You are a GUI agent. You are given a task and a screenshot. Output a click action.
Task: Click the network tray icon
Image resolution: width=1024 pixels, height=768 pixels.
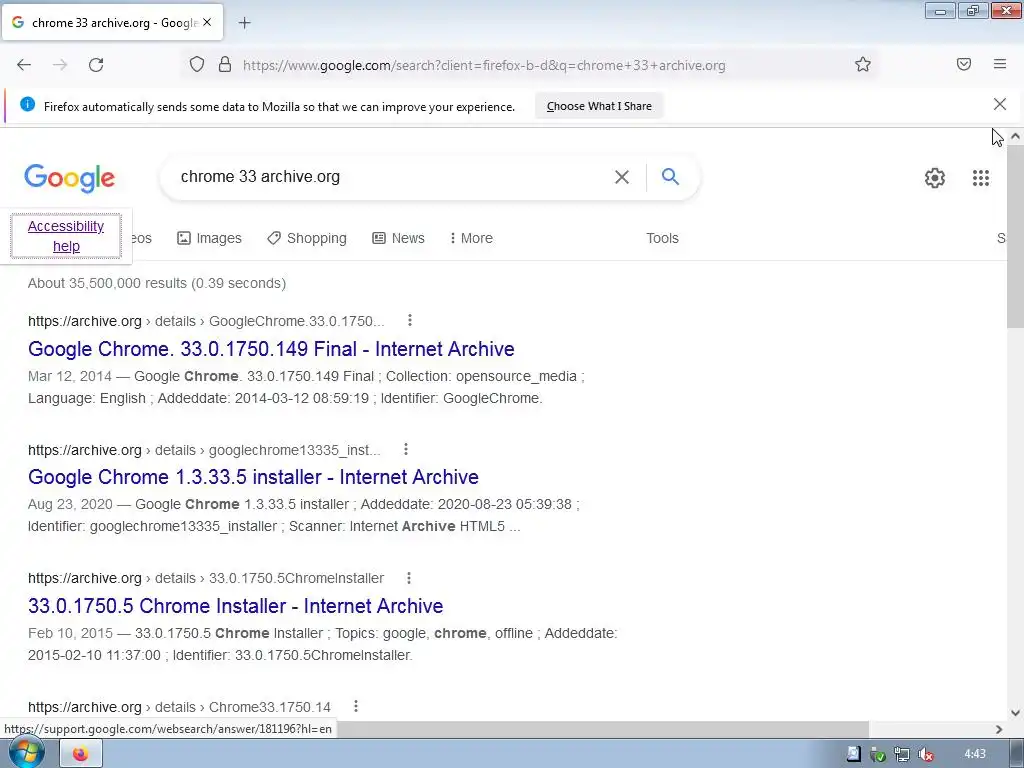click(x=901, y=754)
